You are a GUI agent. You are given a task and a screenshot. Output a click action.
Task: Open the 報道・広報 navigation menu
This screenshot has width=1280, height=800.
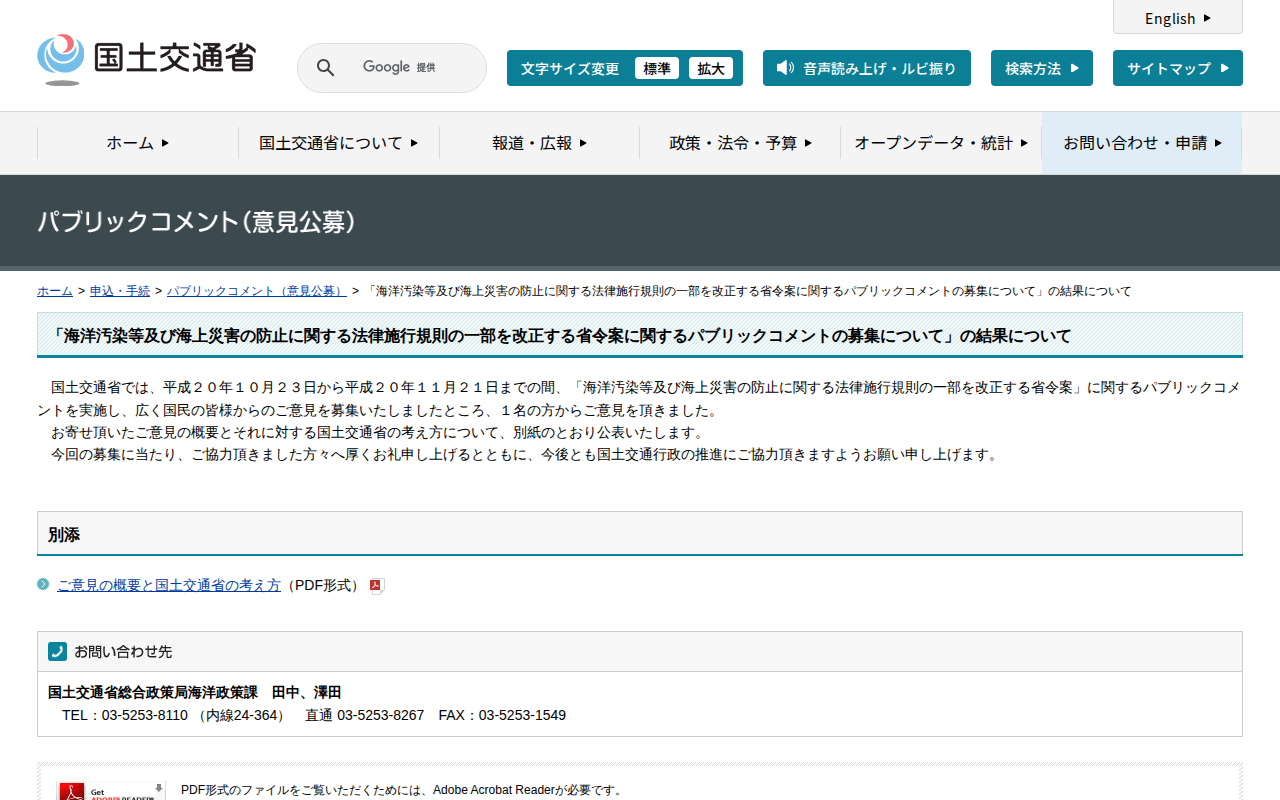[539, 143]
